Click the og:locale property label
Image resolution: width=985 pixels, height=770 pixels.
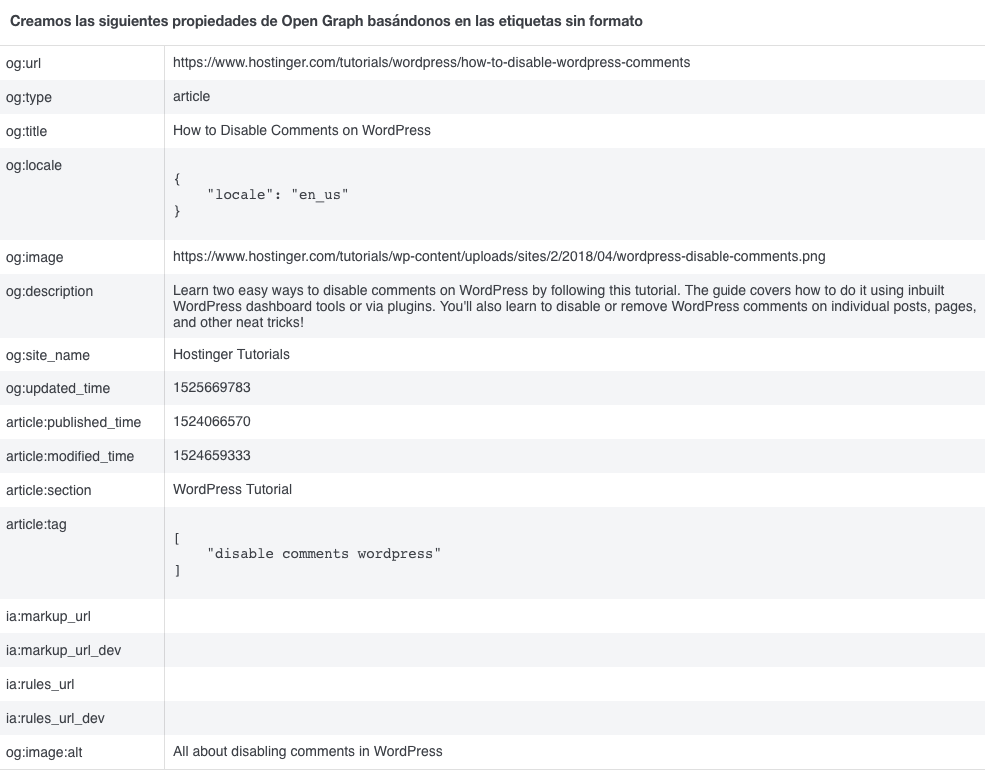pyautogui.click(x=34, y=165)
